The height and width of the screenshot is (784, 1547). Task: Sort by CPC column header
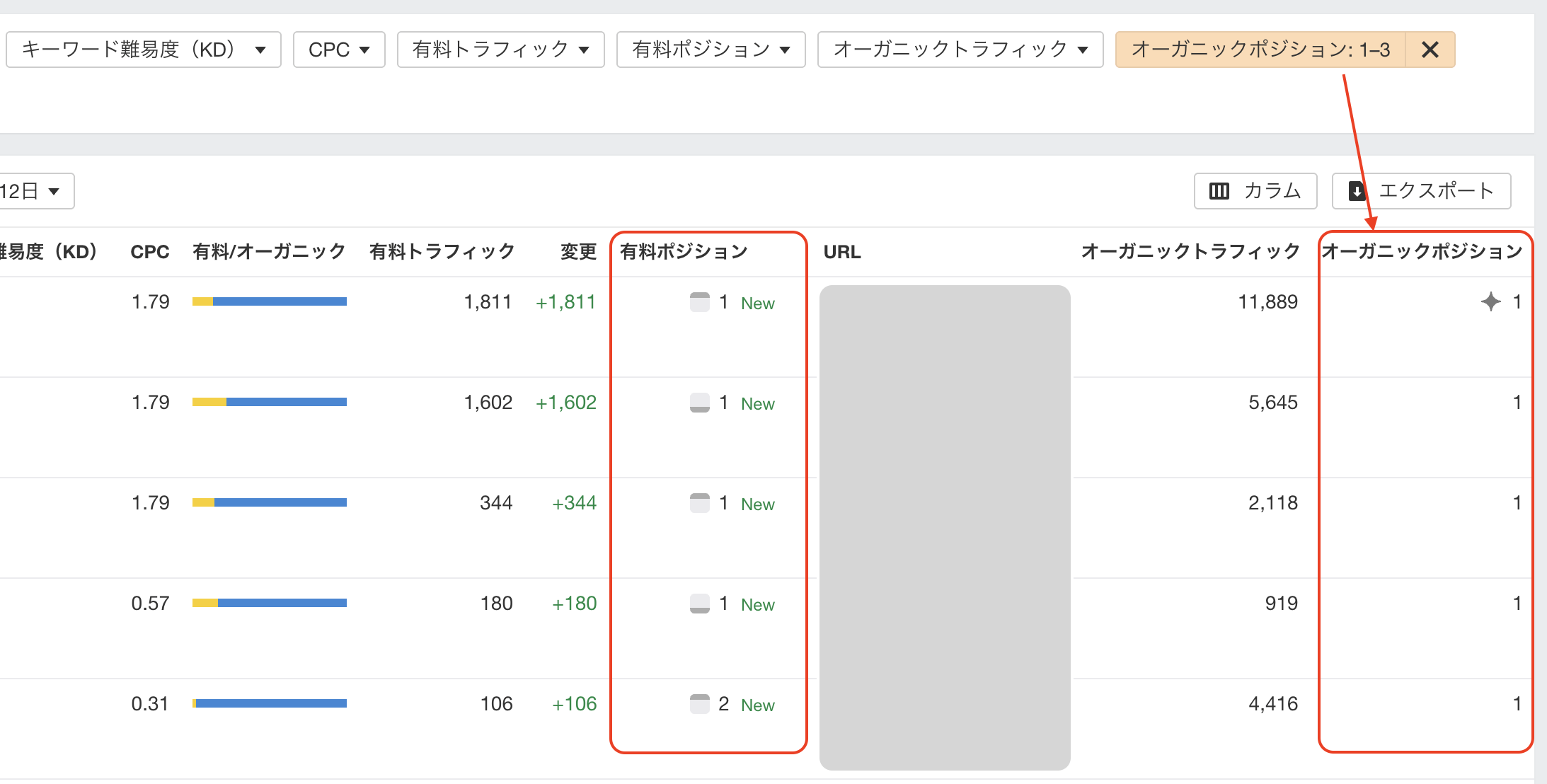(x=149, y=251)
